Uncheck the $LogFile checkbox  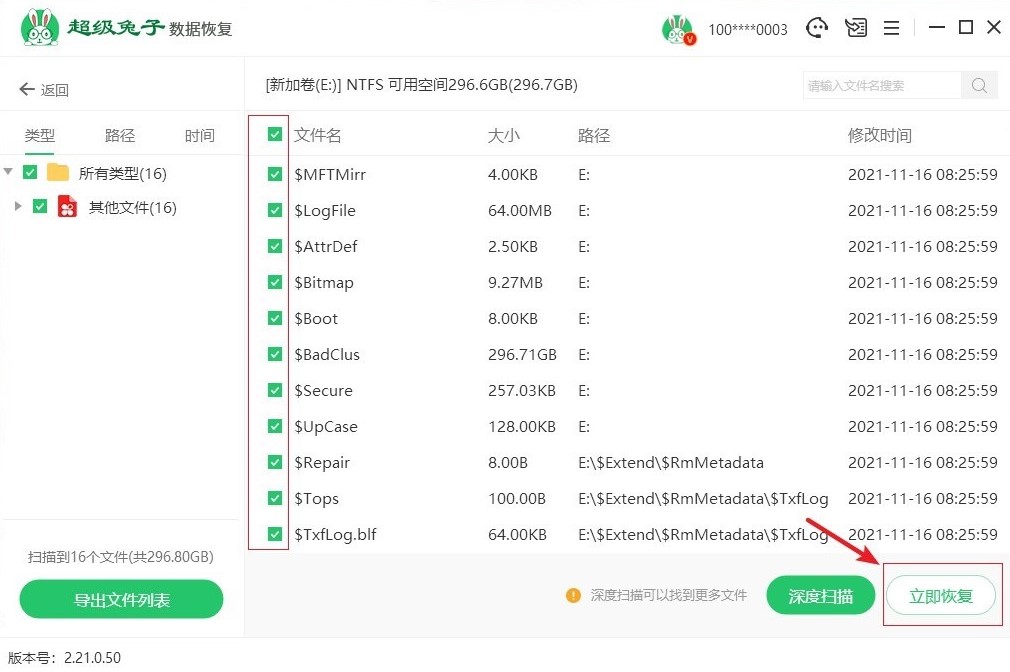click(x=275, y=211)
